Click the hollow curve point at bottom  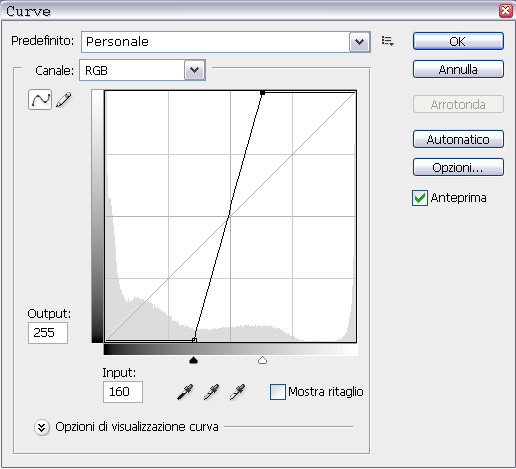tap(194, 340)
